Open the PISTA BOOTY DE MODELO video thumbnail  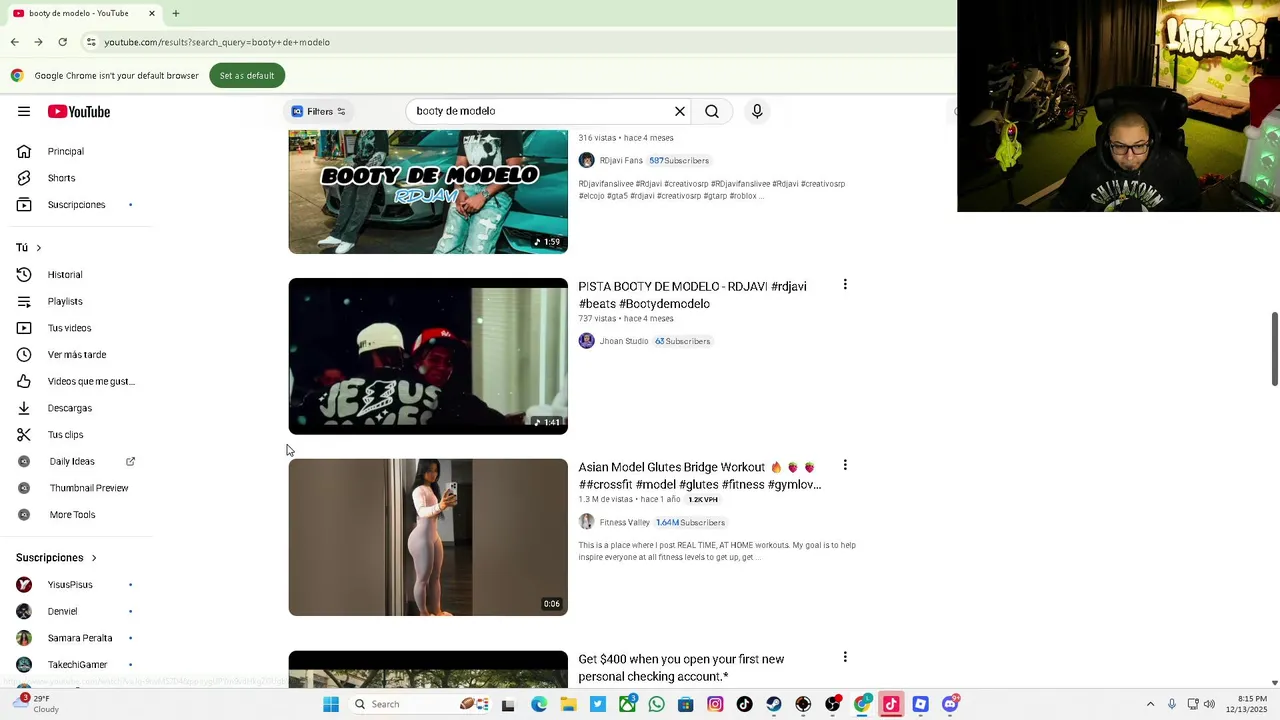[428, 356]
